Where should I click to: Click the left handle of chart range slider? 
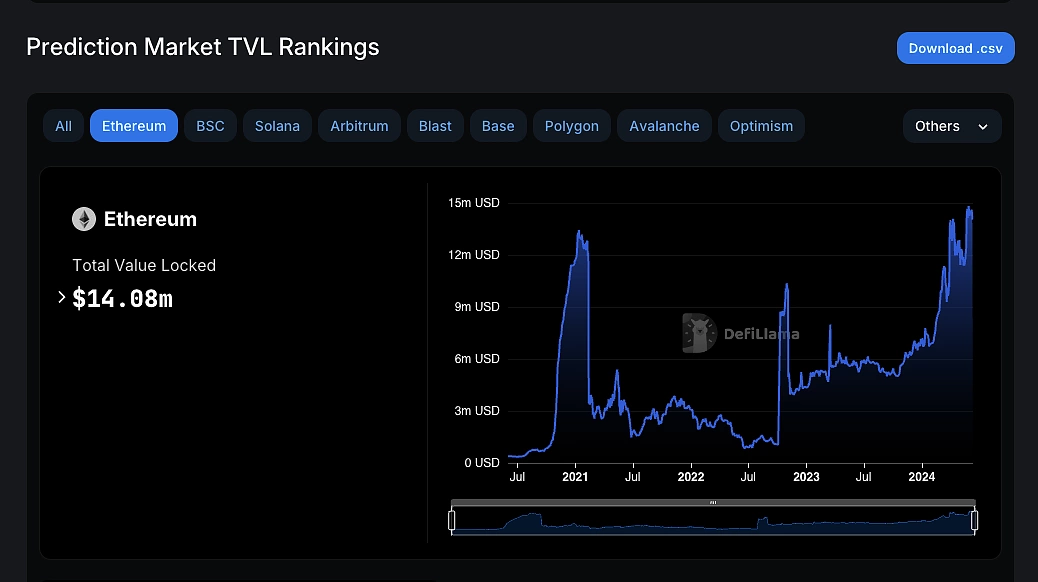pyautogui.click(x=452, y=520)
